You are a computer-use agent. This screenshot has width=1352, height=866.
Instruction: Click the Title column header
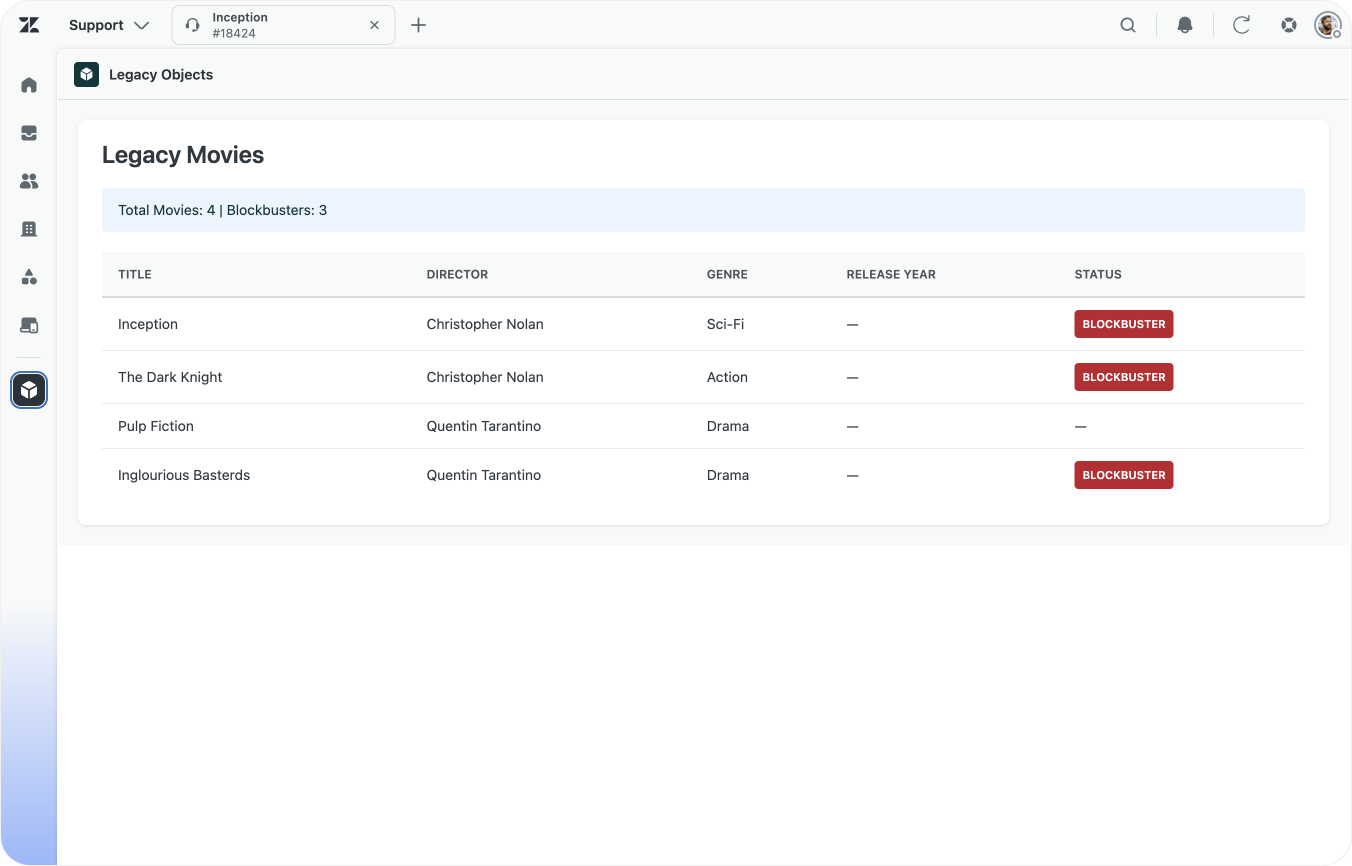coord(135,274)
